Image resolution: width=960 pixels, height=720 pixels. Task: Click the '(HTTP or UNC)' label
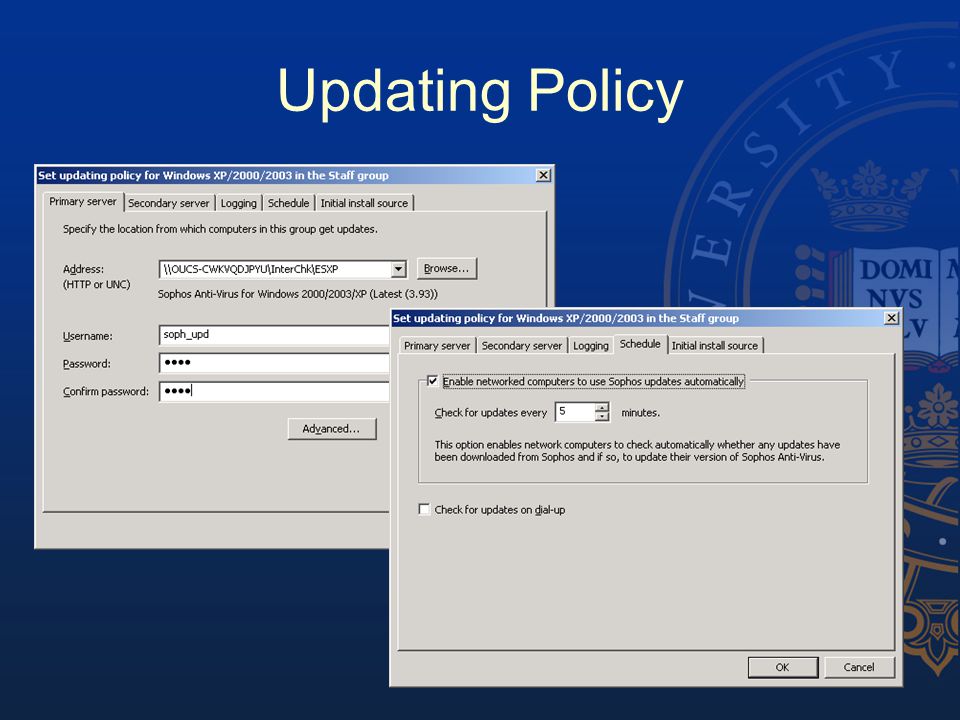[x=96, y=285]
